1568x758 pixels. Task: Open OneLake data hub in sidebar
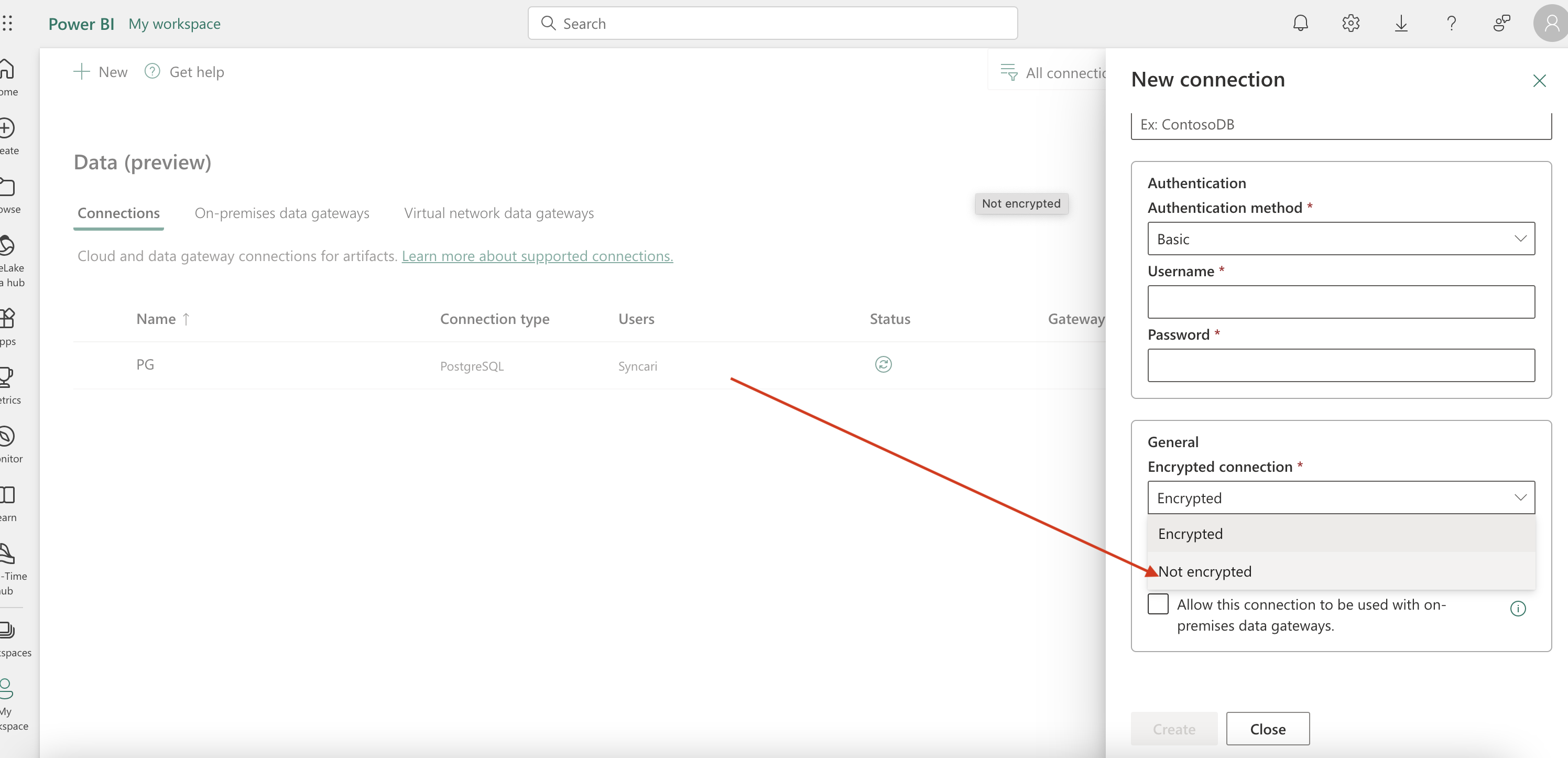pyautogui.click(x=11, y=261)
